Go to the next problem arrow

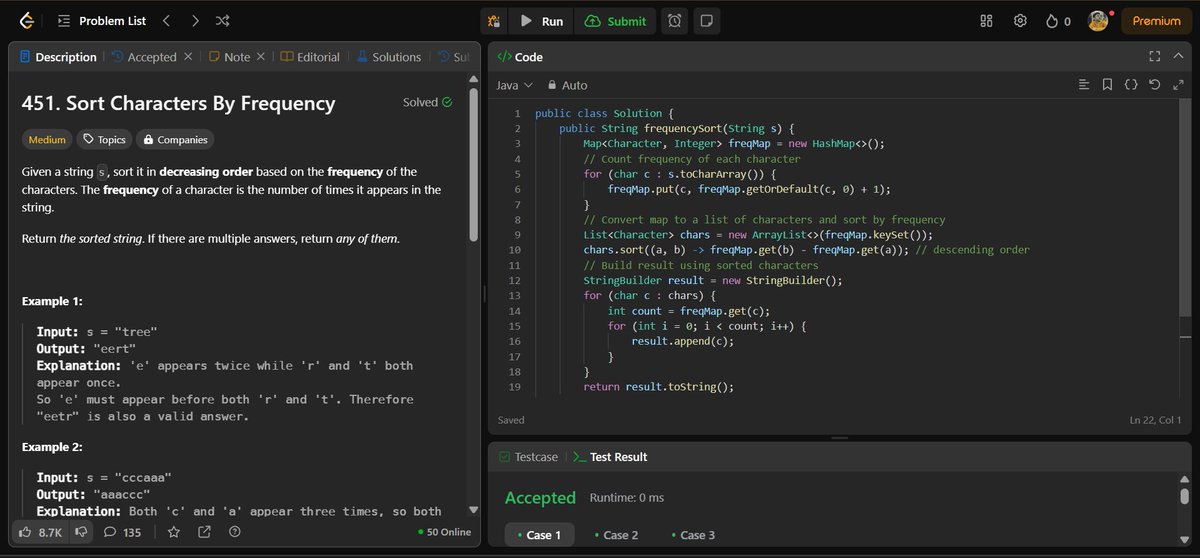194,21
